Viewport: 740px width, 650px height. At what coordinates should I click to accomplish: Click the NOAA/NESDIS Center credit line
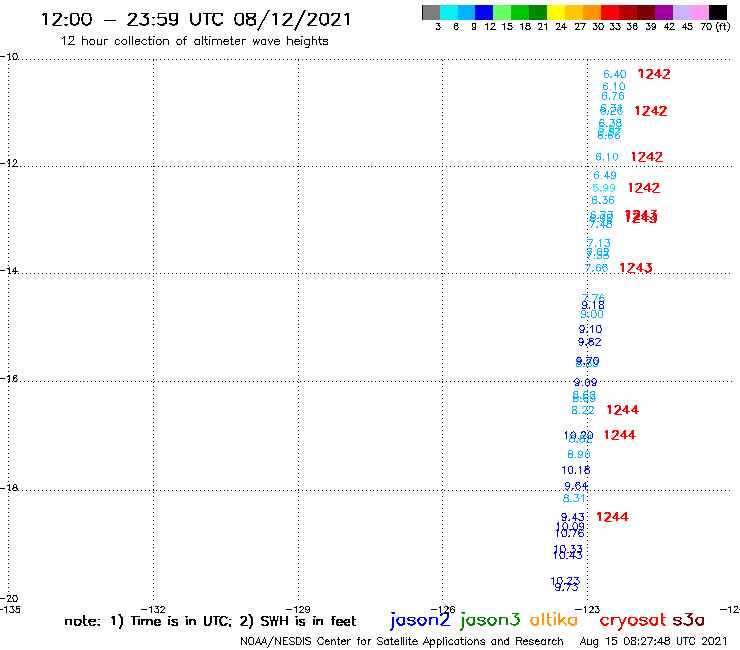(x=402, y=641)
